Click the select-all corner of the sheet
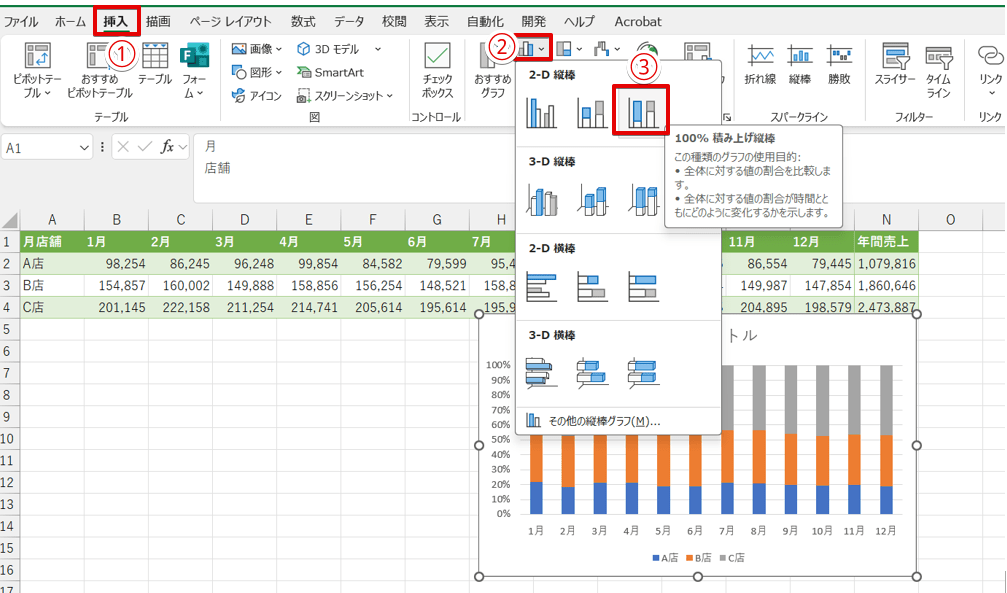1007x593 pixels. pos(10,220)
